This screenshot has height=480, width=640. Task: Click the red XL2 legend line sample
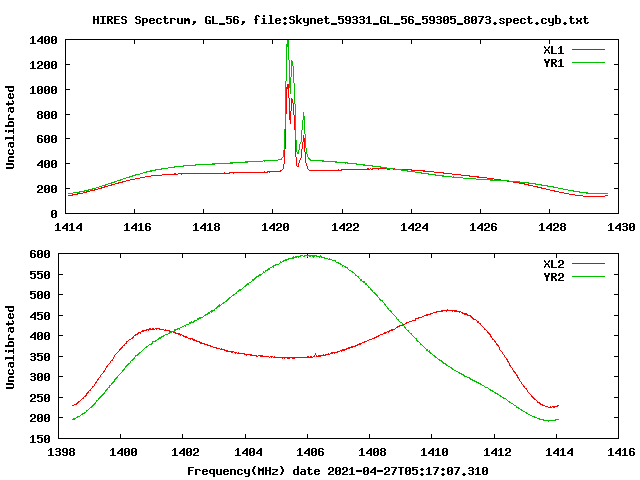[588, 264]
